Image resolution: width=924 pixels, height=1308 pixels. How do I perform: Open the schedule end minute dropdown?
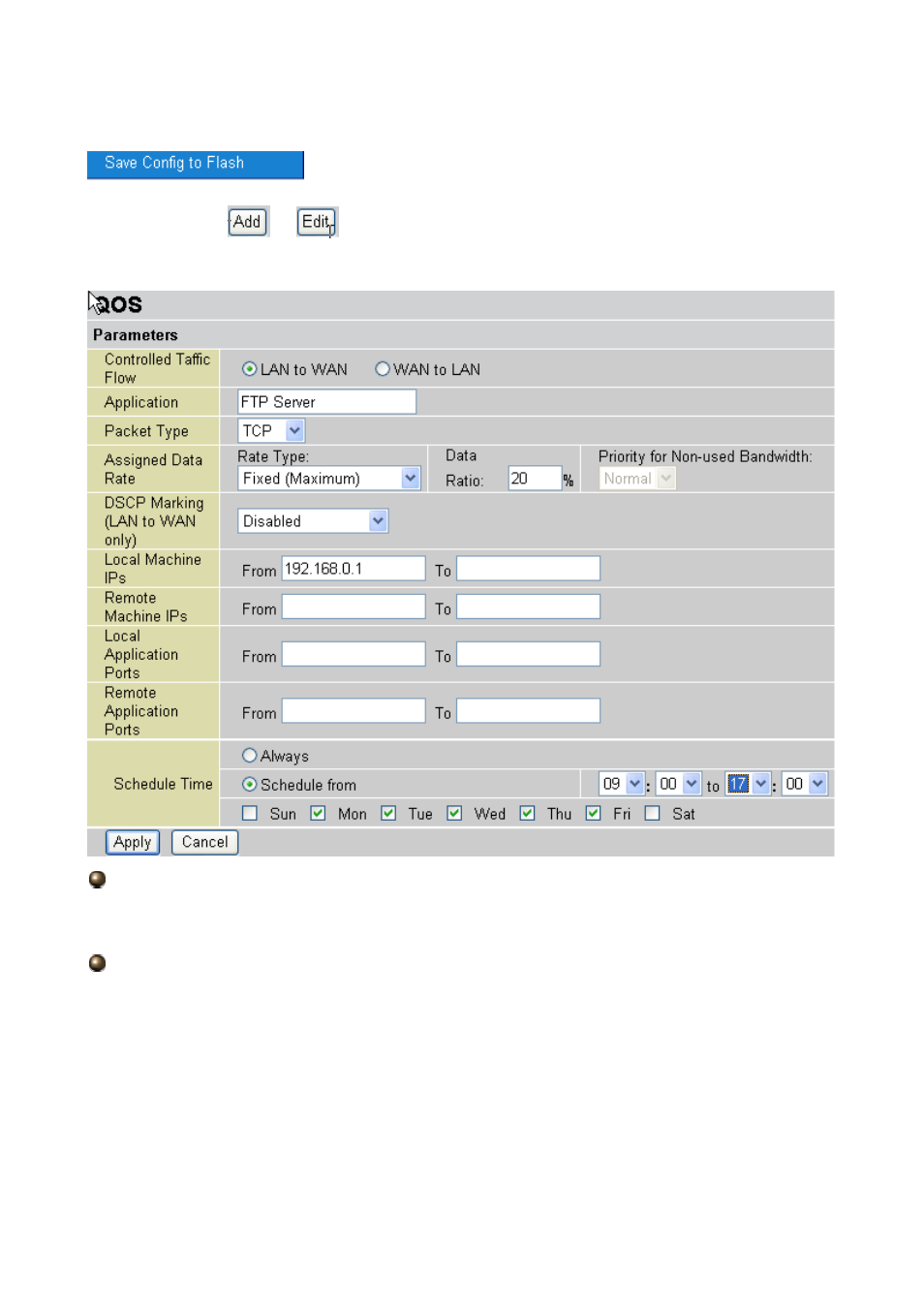805,784
